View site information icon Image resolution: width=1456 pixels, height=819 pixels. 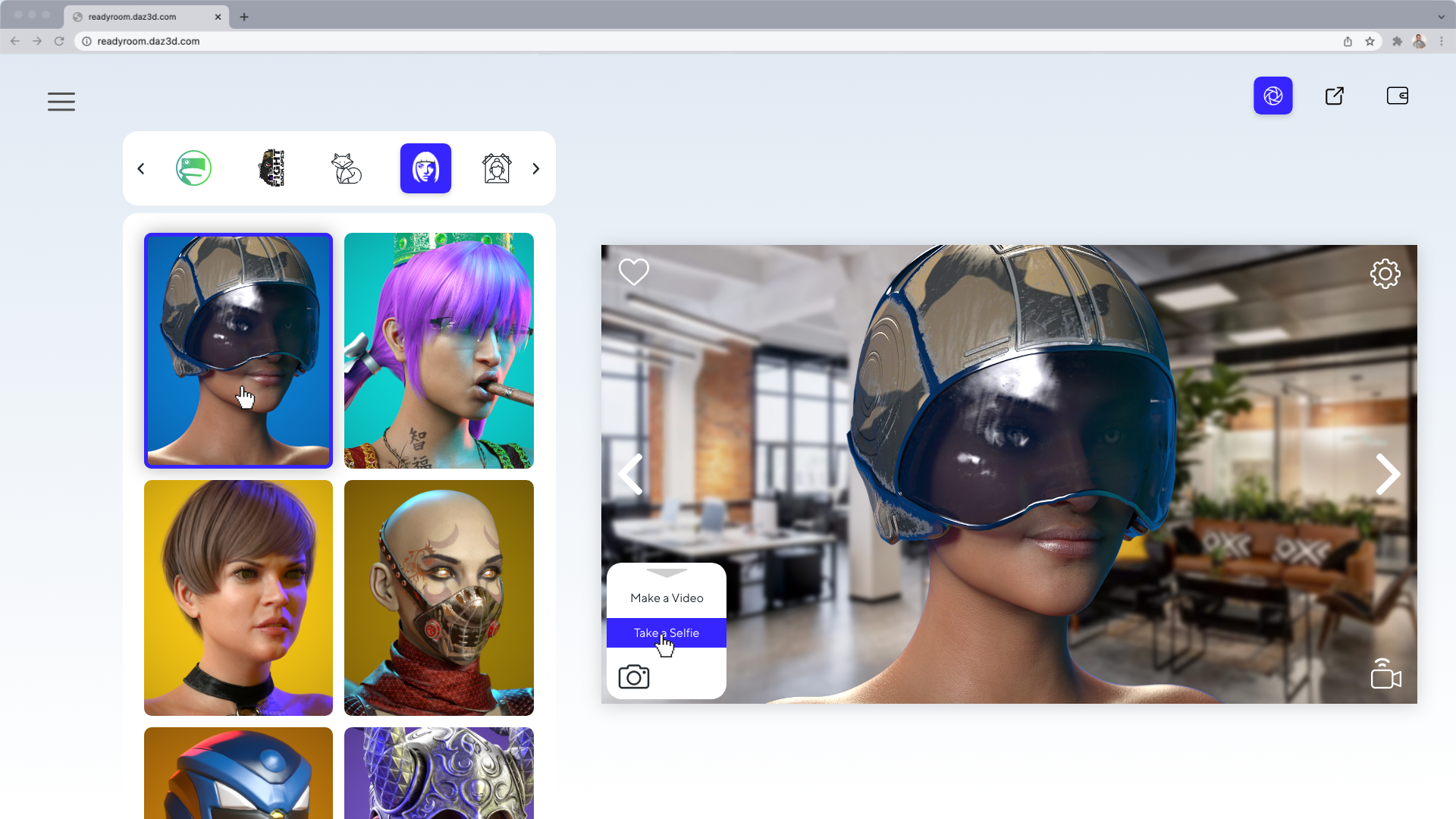point(86,41)
